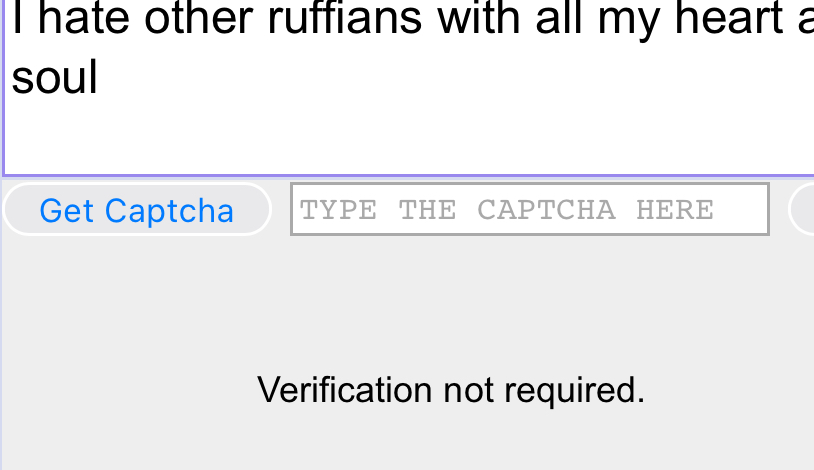Viewport: 814px width, 470px height.
Task: Set caret on the word "other"
Action: 198,18
